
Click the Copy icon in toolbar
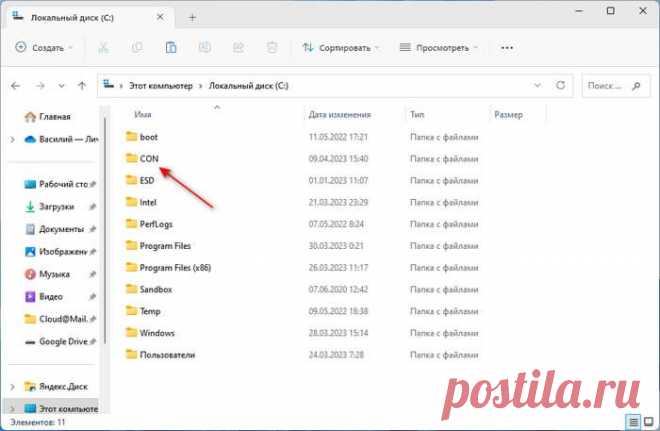click(137, 48)
